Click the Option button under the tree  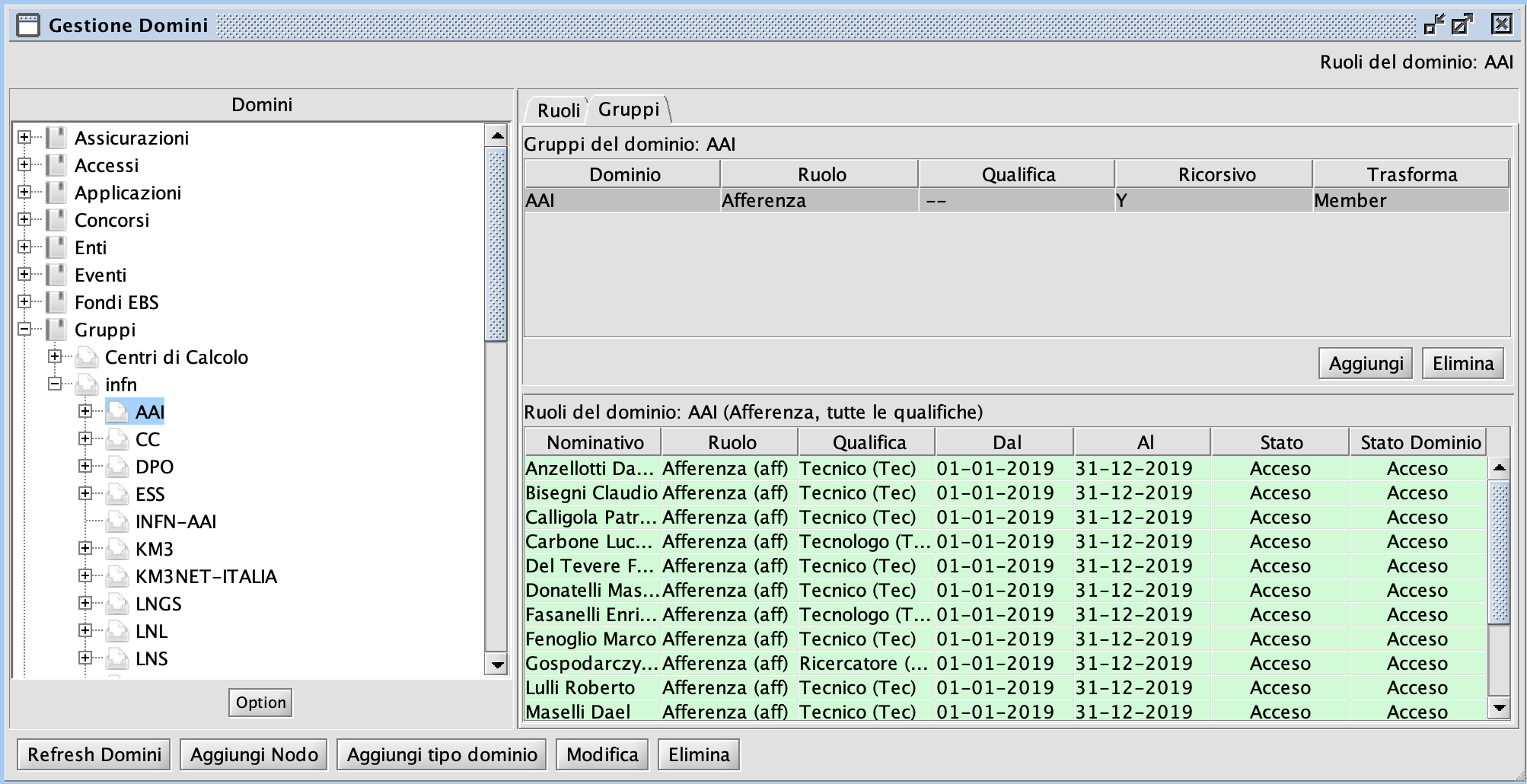click(x=260, y=703)
